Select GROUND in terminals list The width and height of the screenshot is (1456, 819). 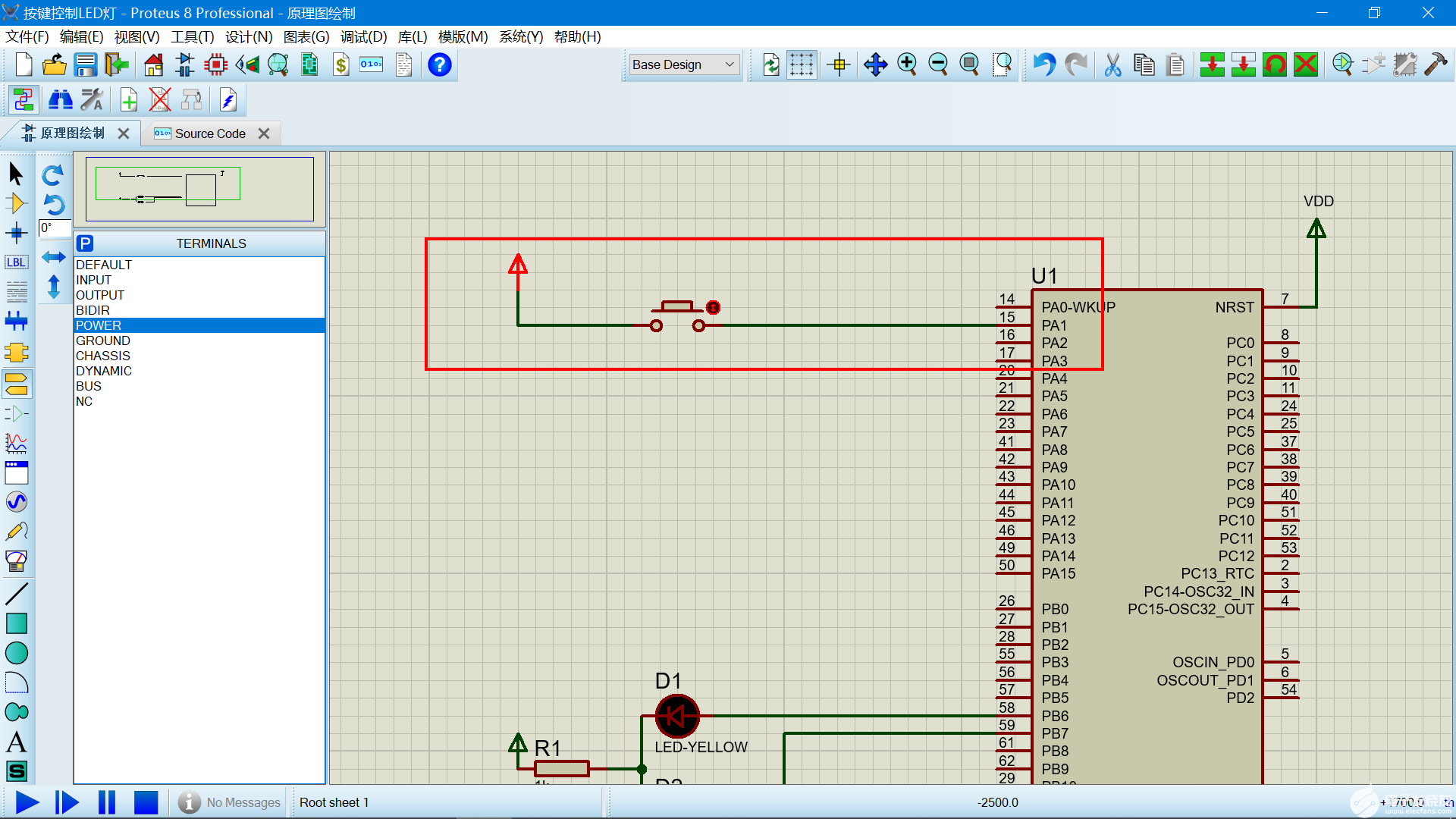coord(103,340)
